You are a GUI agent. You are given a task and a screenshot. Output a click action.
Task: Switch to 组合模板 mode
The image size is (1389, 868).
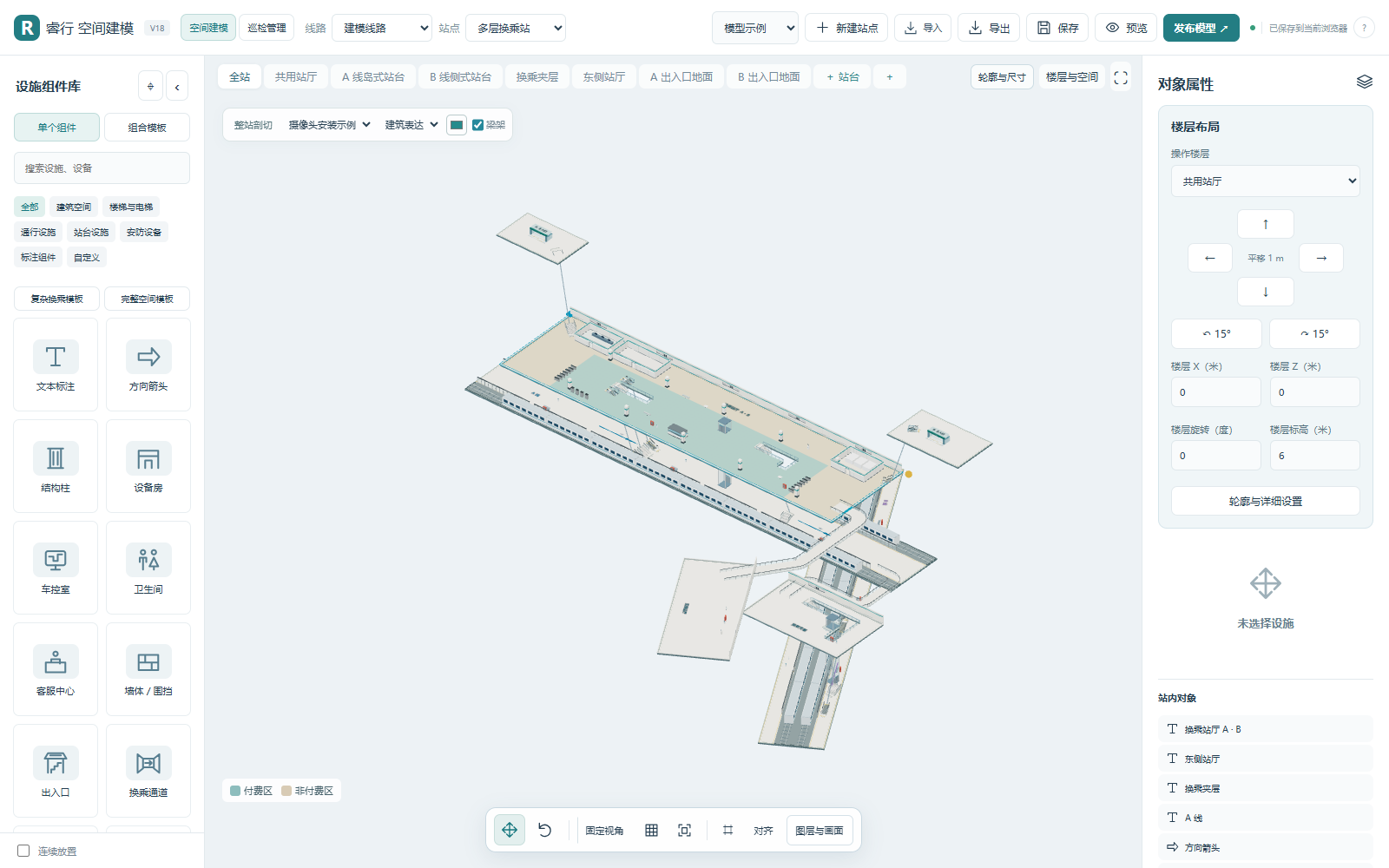point(147,127)
